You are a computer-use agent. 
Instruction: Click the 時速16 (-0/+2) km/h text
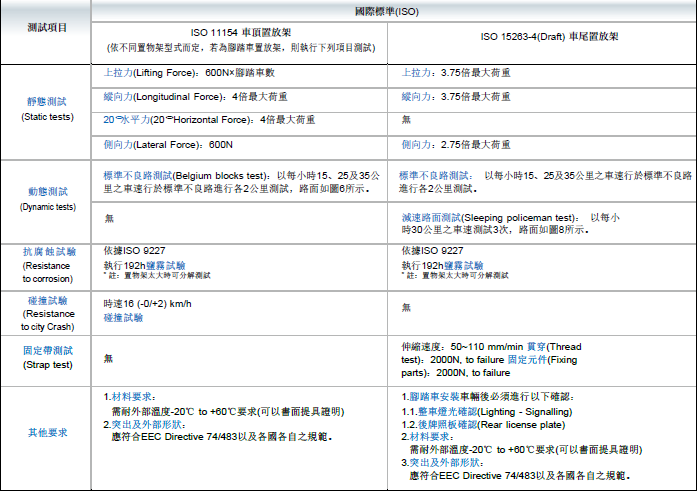[146, 302]
